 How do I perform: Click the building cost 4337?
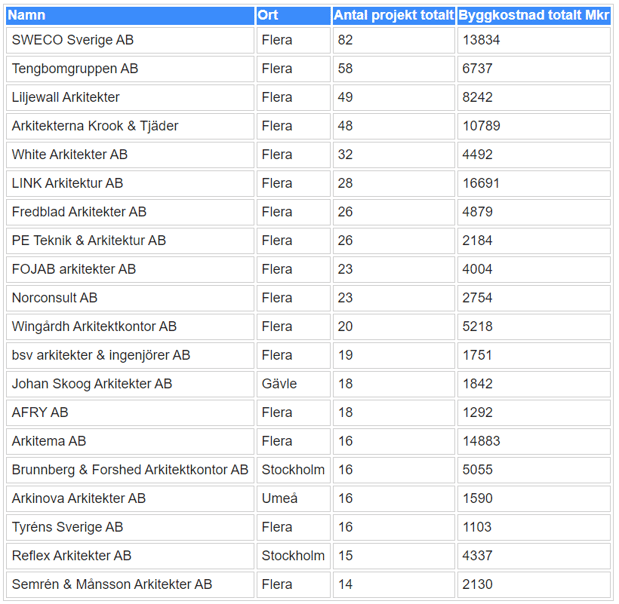(x=534, y=556)
